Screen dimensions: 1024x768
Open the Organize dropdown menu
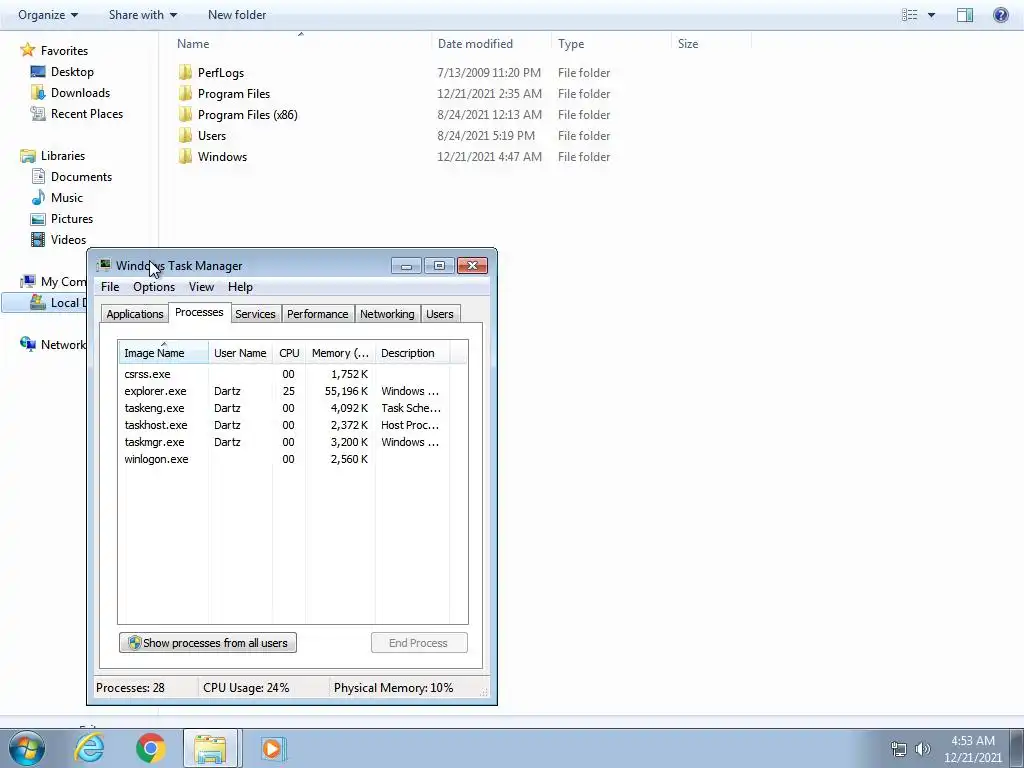(48, 14)
